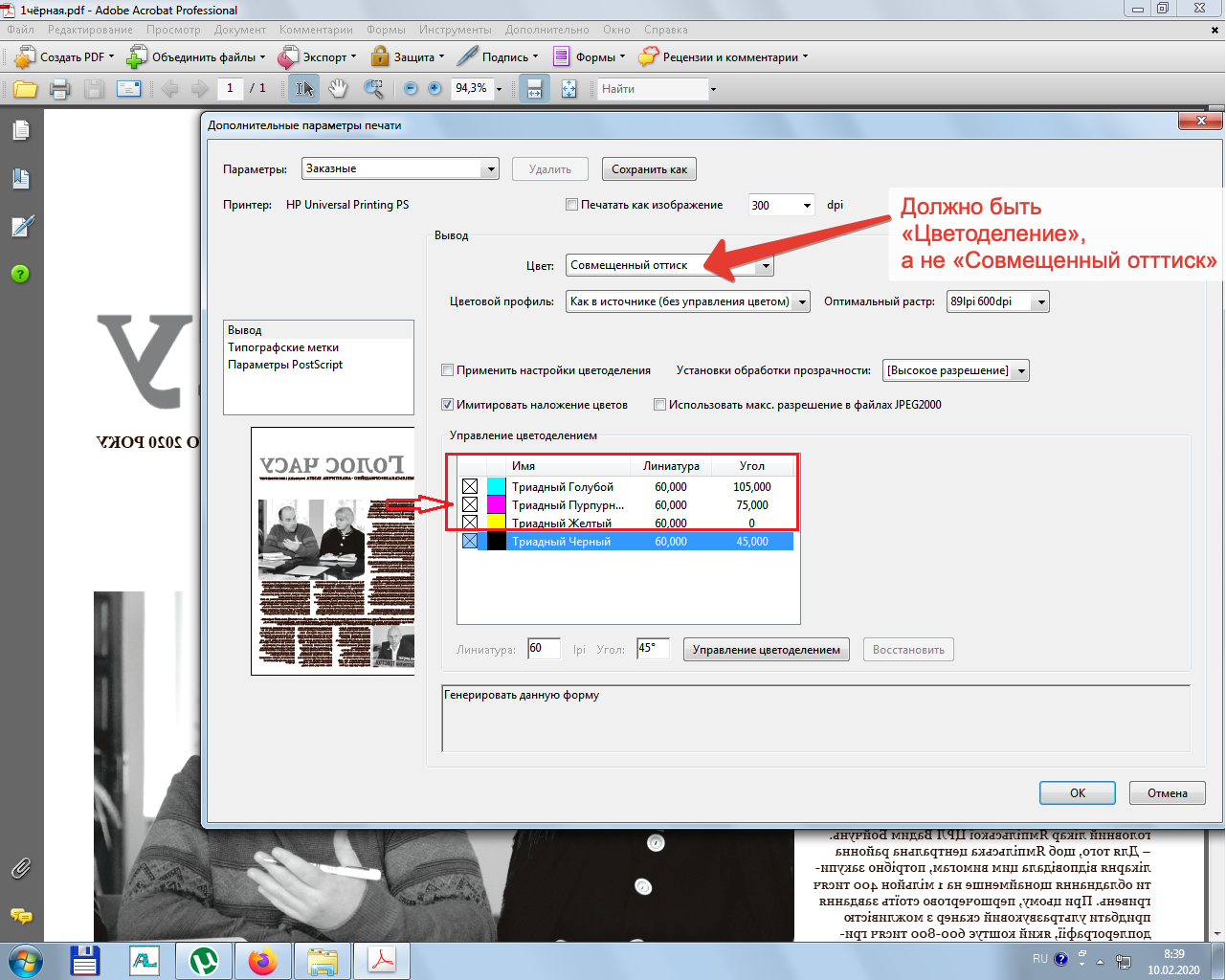The width and height of the screenshot is (1226, 980).
Task: Open Pages panel in left sidebar
Action: 21,130
